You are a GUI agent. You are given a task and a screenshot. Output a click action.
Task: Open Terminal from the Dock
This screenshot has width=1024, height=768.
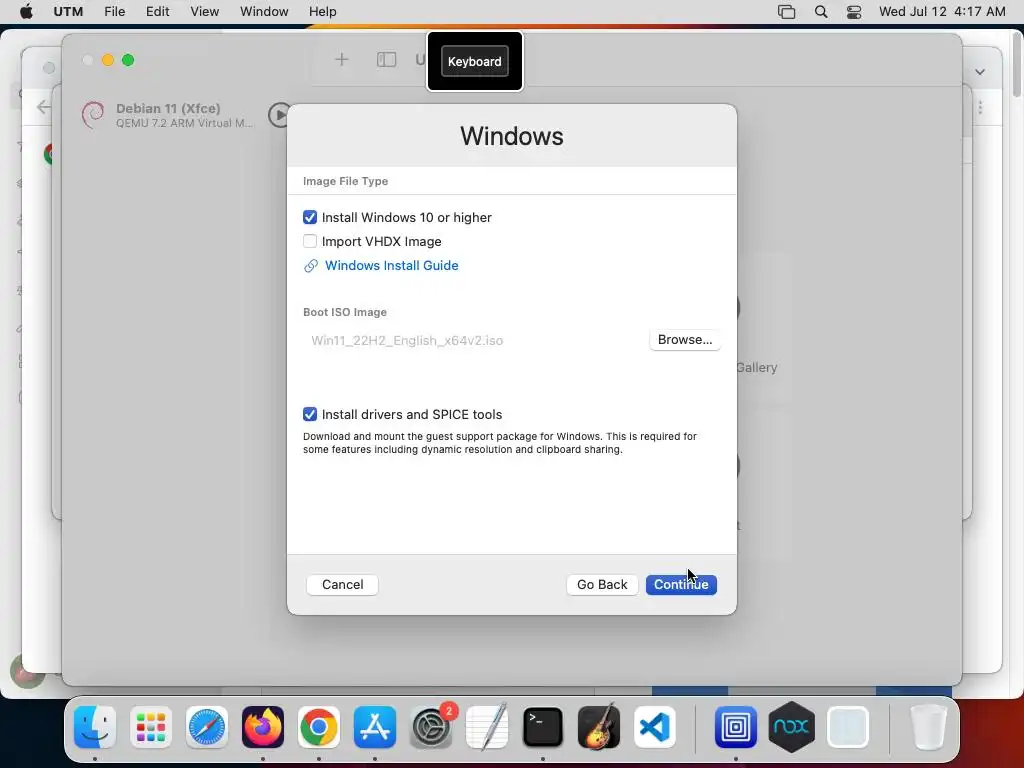point(543,727)
